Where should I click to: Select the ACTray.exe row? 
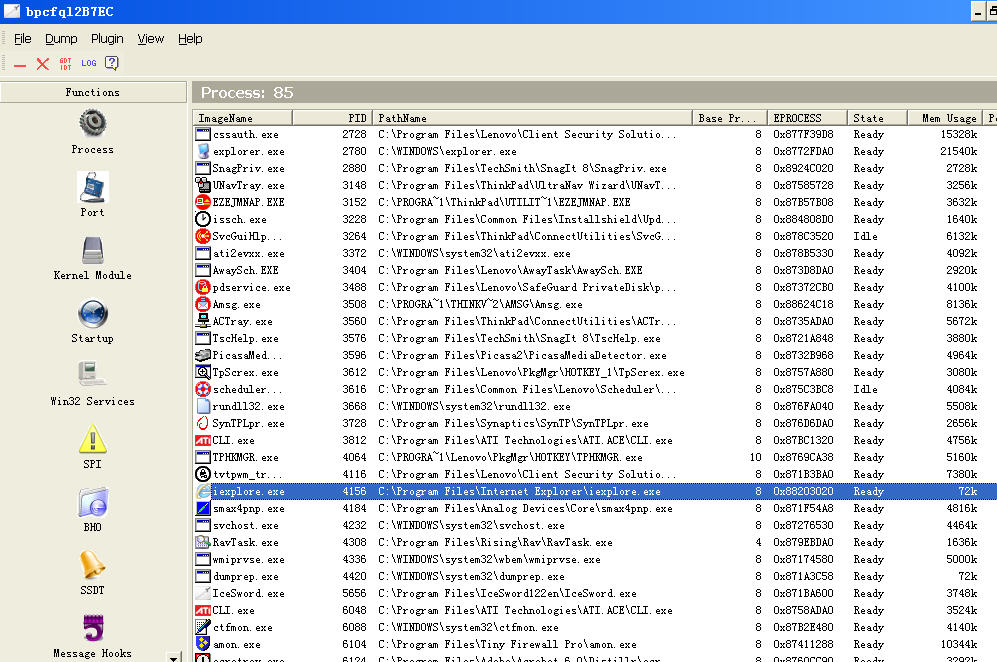[x=595, y=321]
